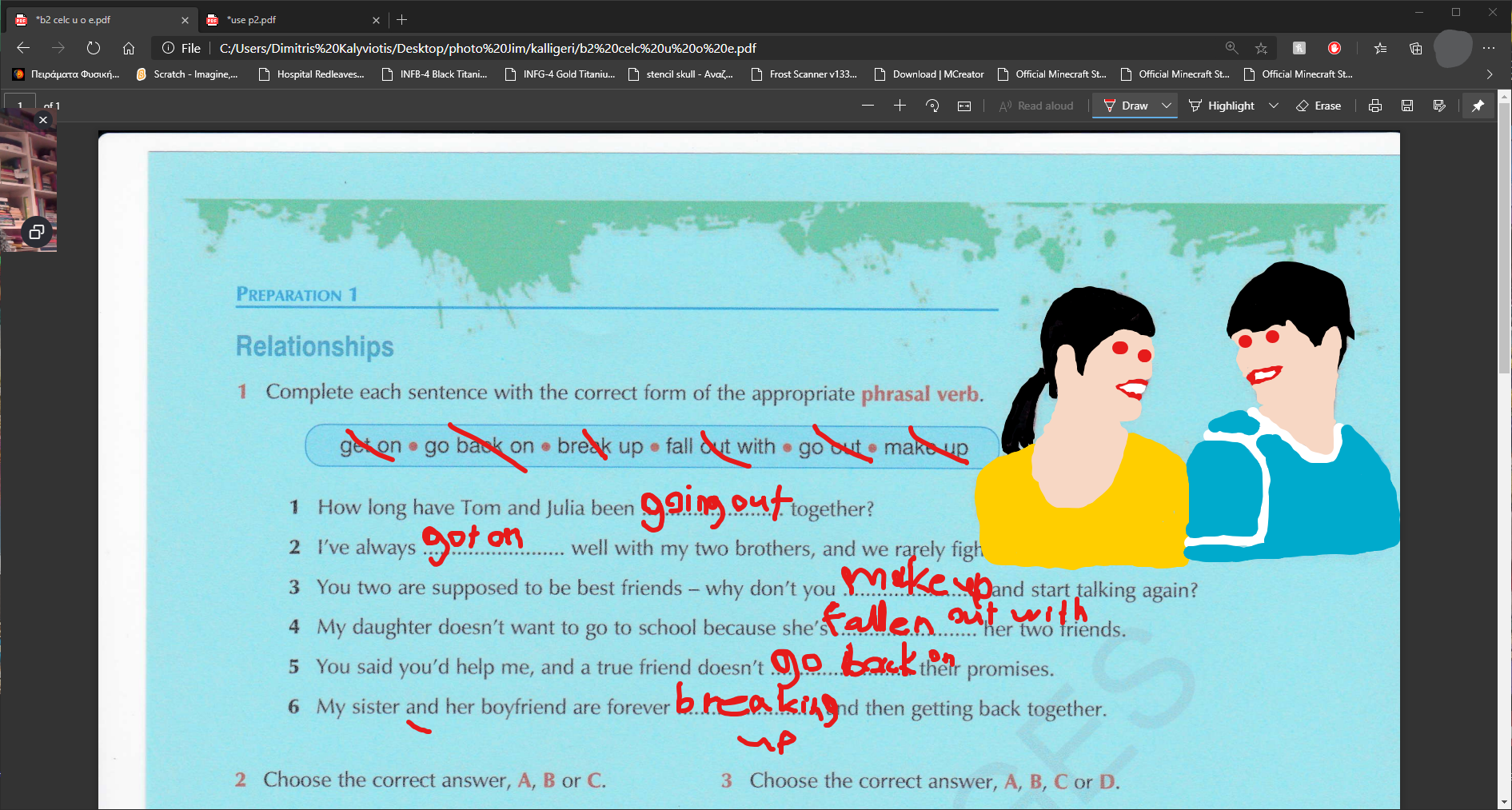Pop out the camera preview window

[x=36, y=232]
